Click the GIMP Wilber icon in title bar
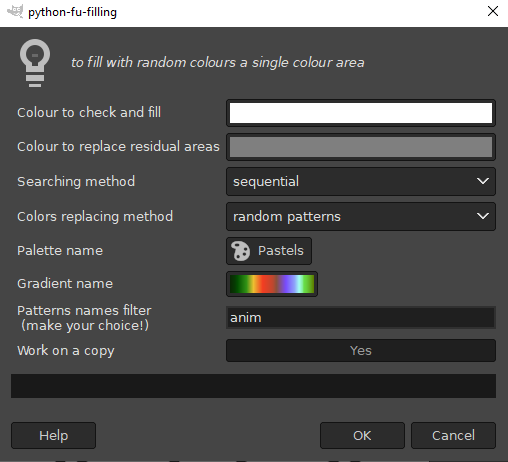The height and width of the screenshot is (462, 508). pyautogui.click(x=15, y=12)
